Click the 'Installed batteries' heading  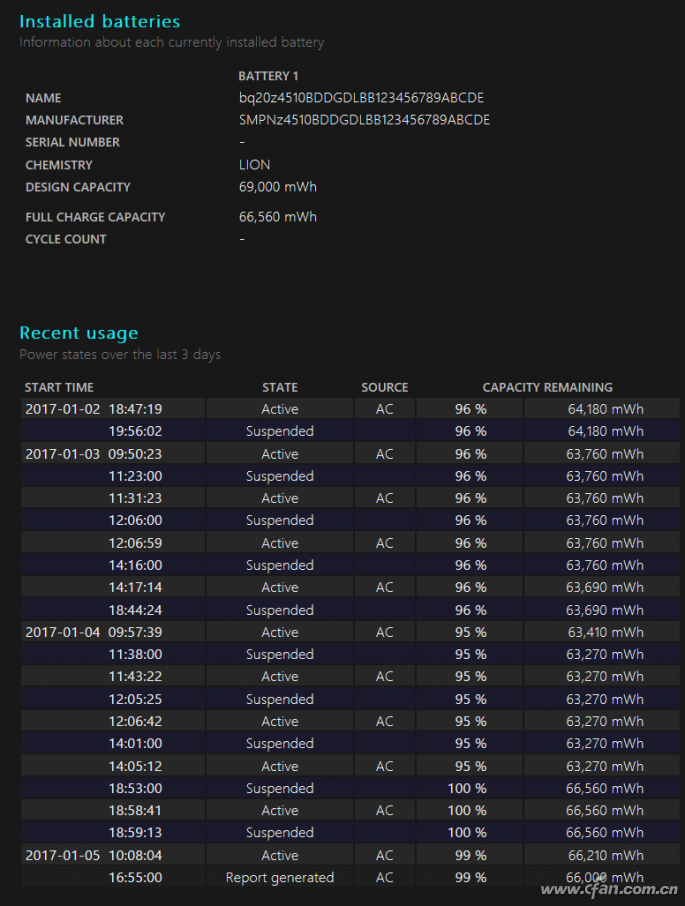coord(99,21)
